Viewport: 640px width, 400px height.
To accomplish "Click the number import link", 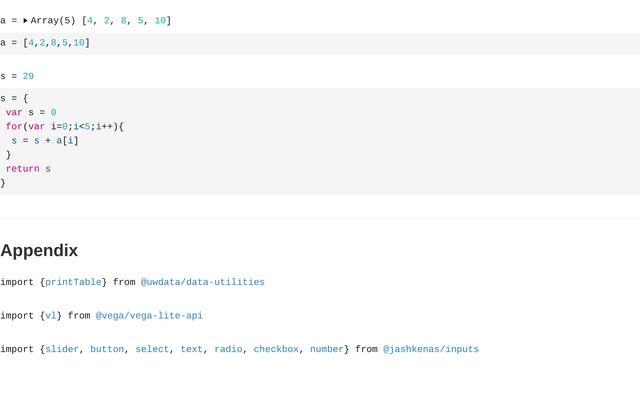I will tap(326, 350).
